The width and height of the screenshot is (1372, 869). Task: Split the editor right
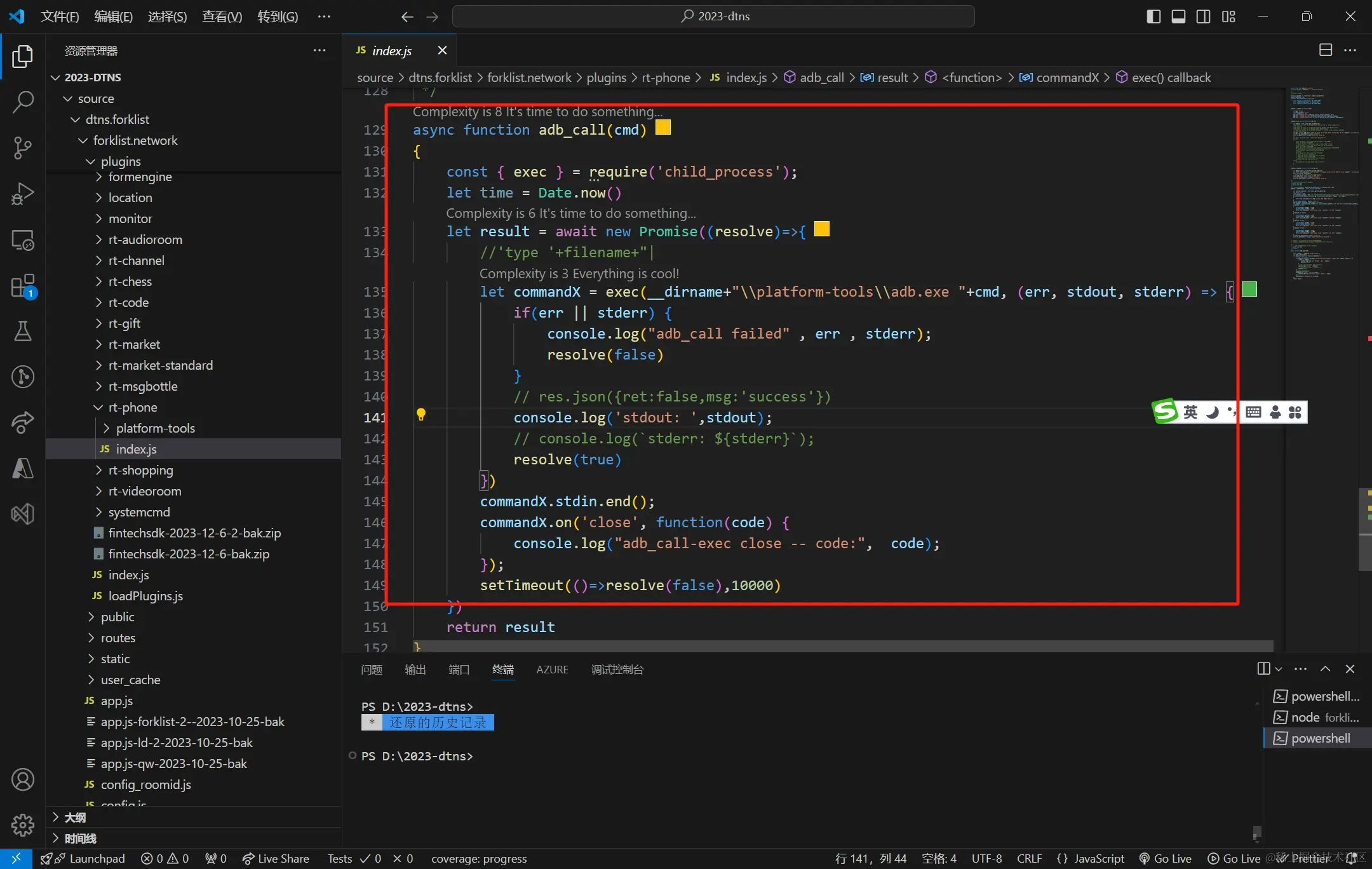point(1326,50)
